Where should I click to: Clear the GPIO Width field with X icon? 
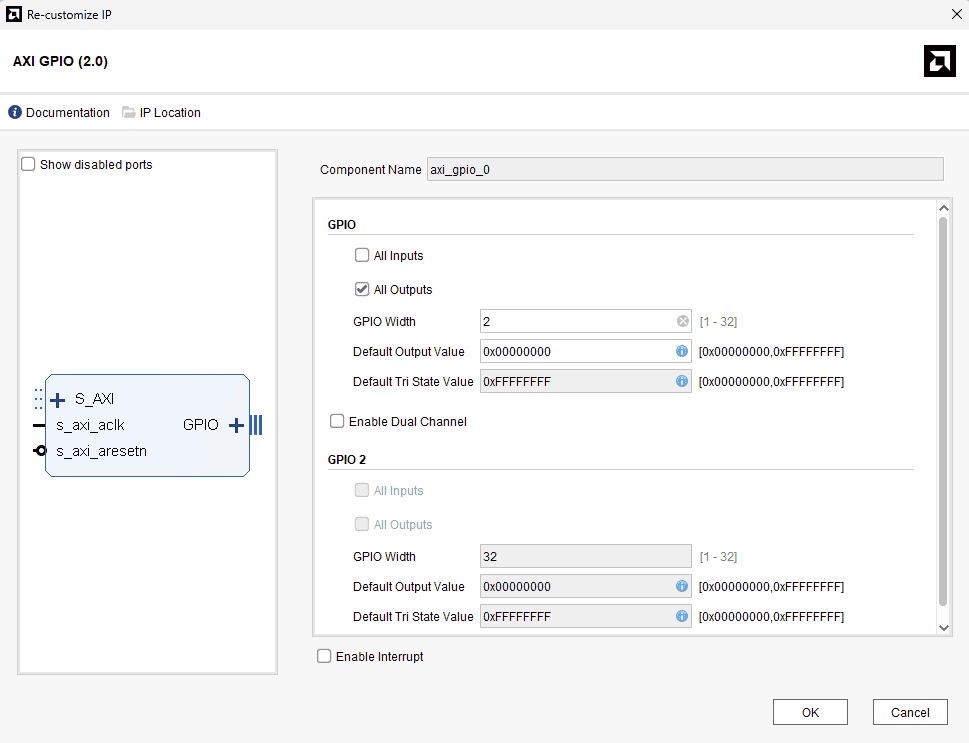(682, 322)
